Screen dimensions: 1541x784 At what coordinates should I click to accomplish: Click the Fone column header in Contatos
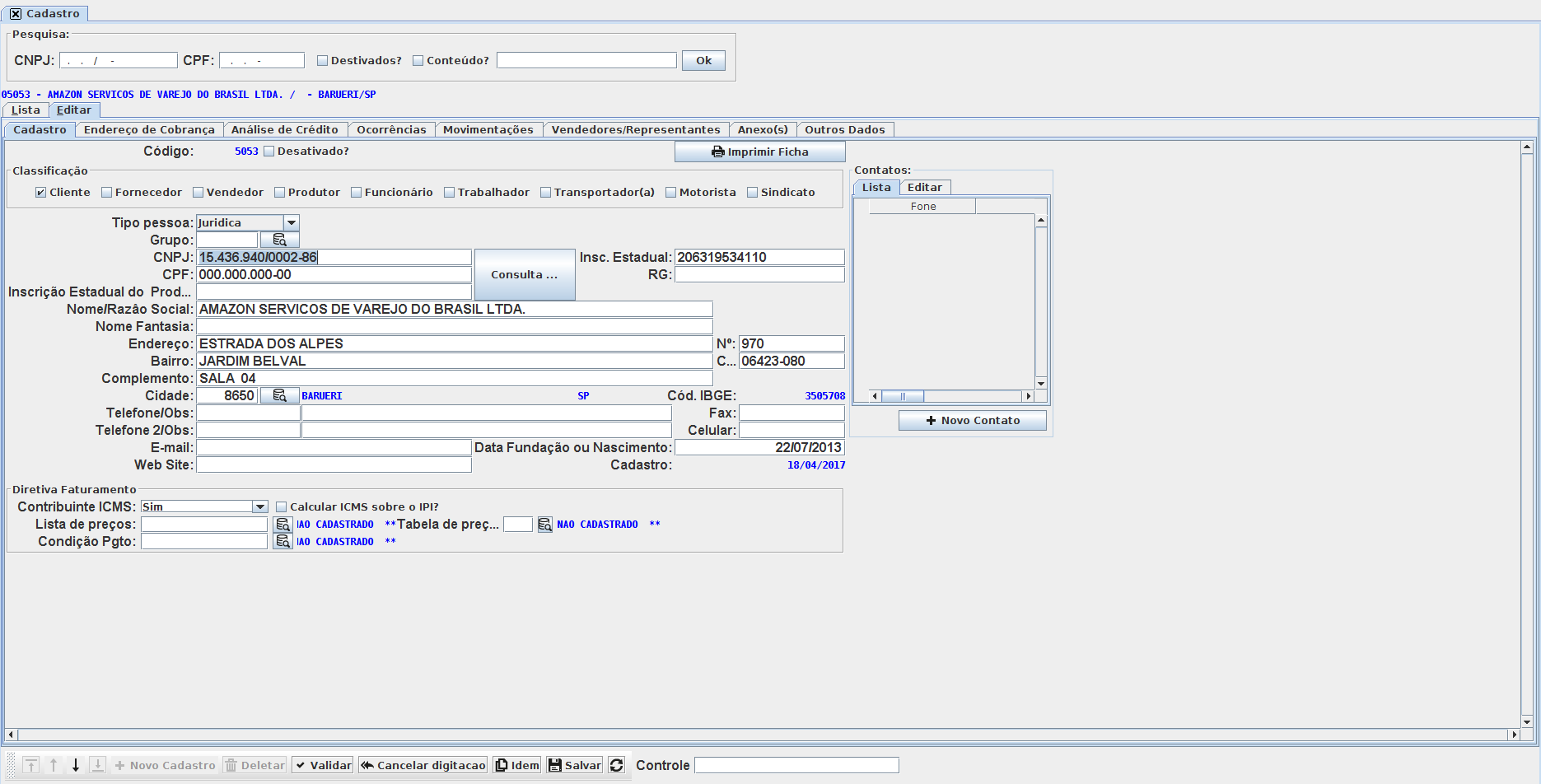coord(922,207)
